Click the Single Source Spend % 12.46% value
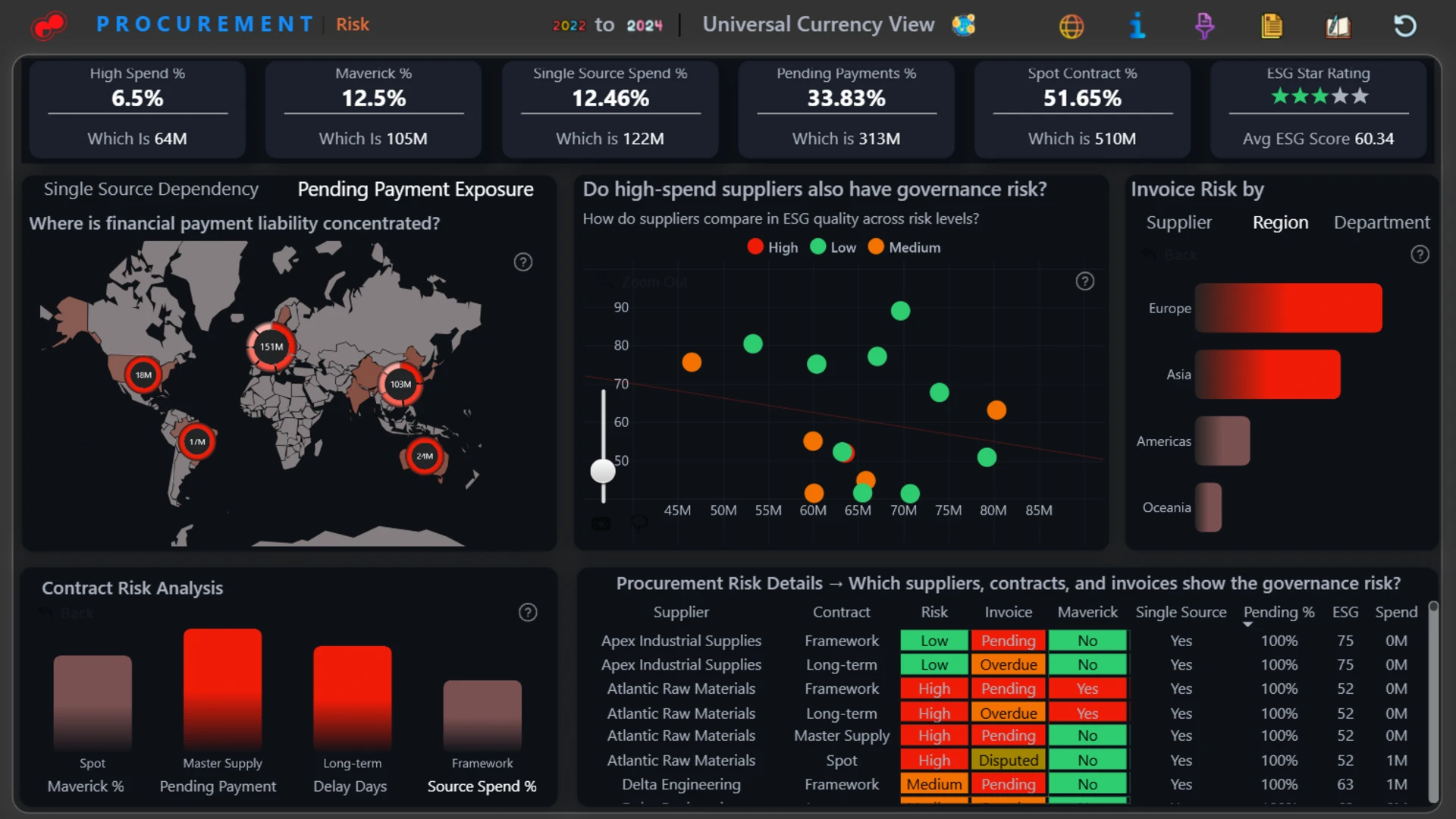1456x819 pixels. [x=610, y=99]
